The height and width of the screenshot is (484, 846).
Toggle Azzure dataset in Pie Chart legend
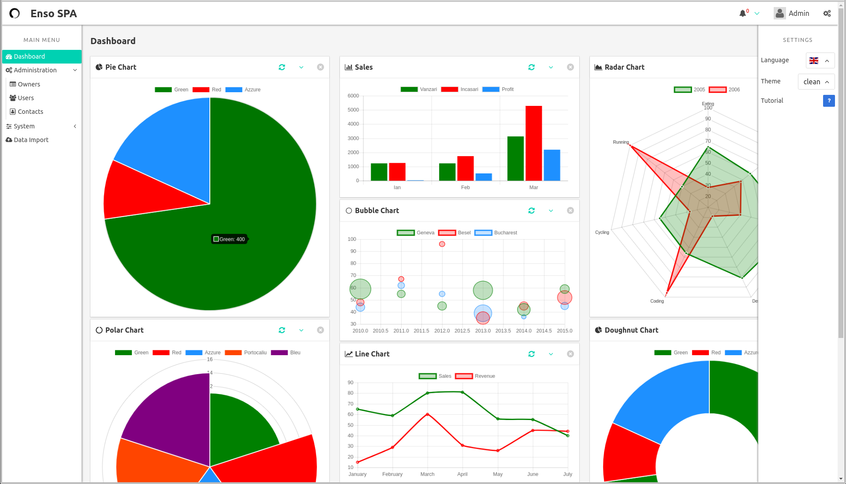tap(243, 90)
